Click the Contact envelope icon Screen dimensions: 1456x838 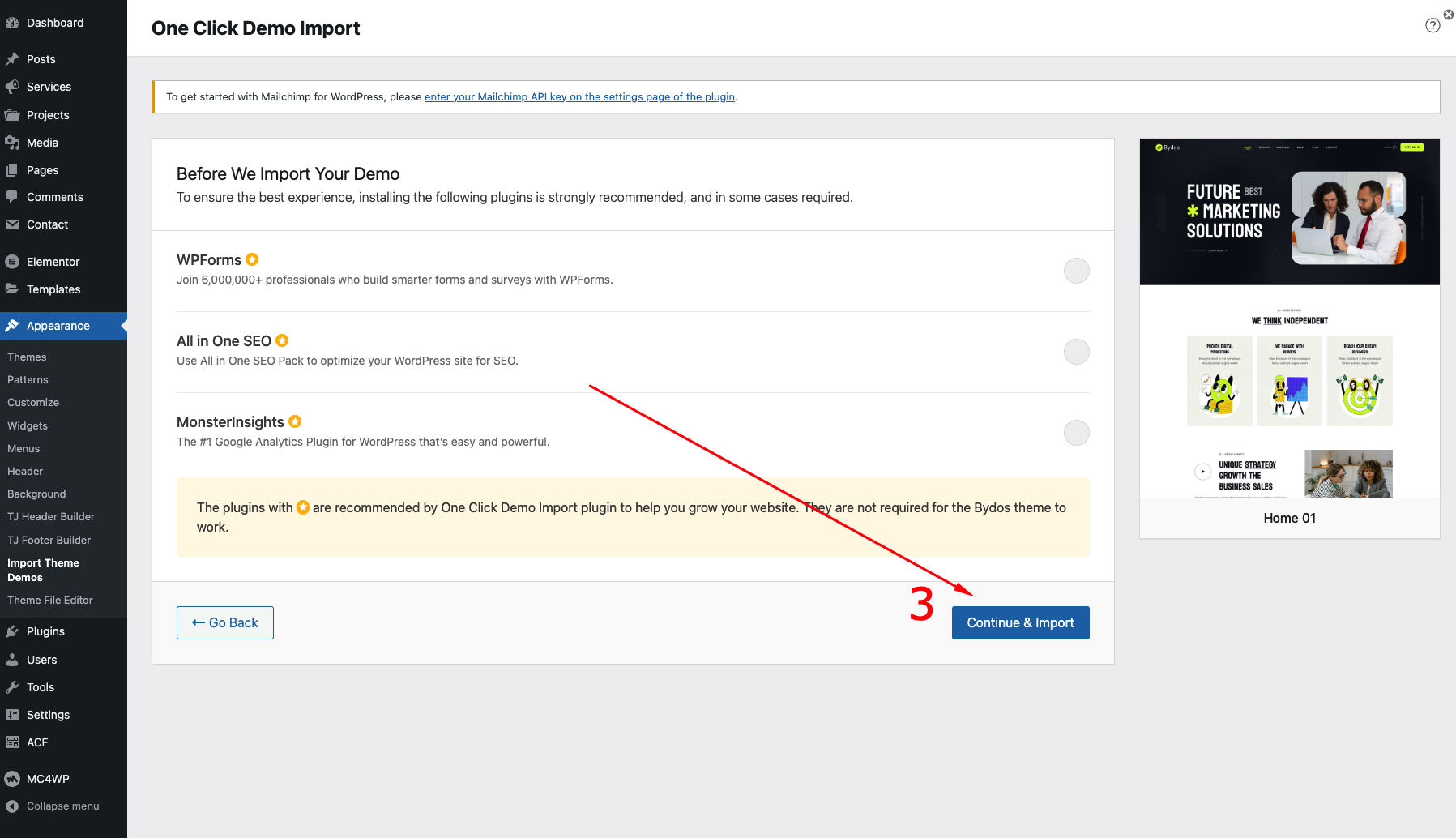tap(12, 224)
